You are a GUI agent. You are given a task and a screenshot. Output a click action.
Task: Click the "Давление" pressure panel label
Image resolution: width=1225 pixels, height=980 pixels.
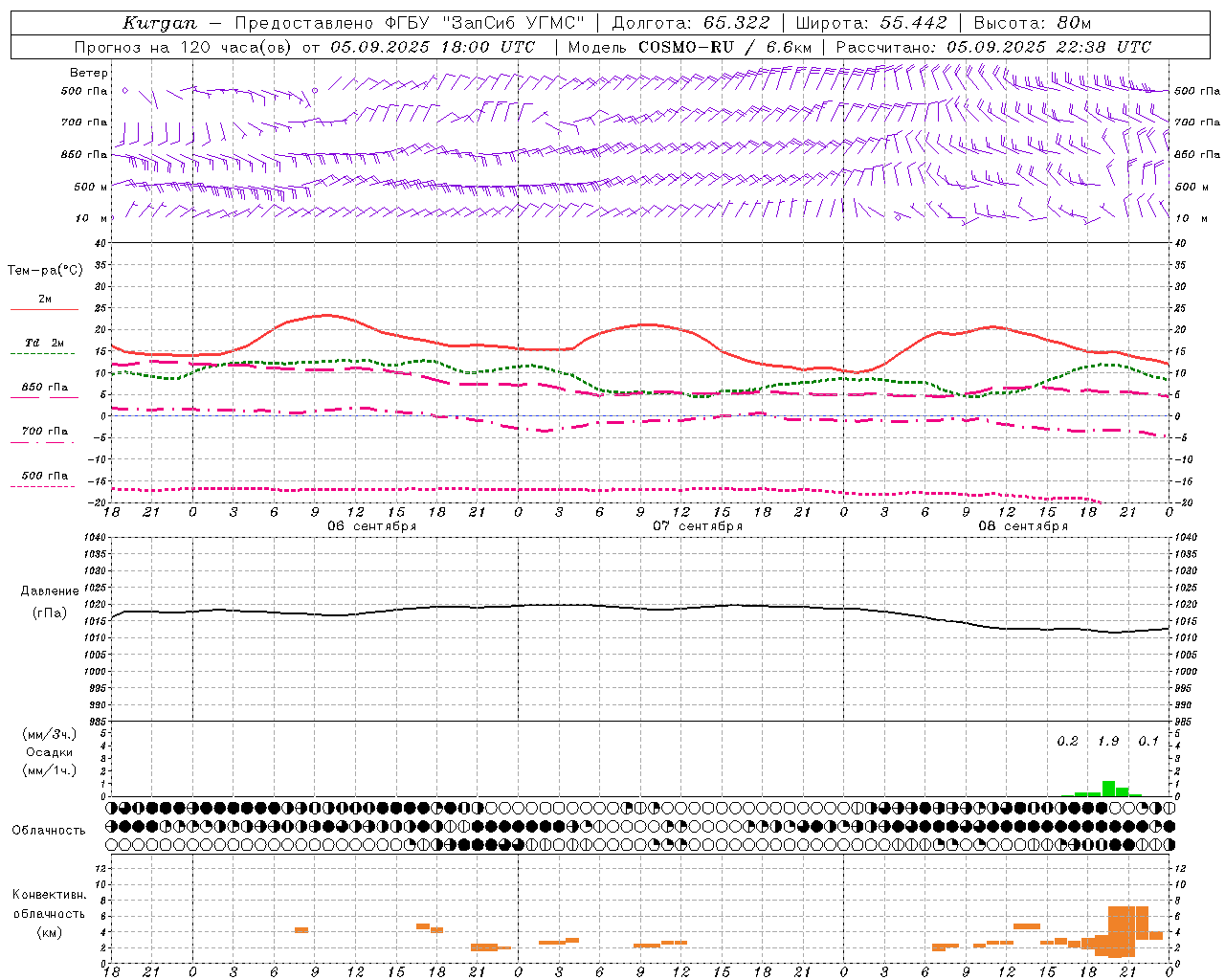tap(50, 591)
